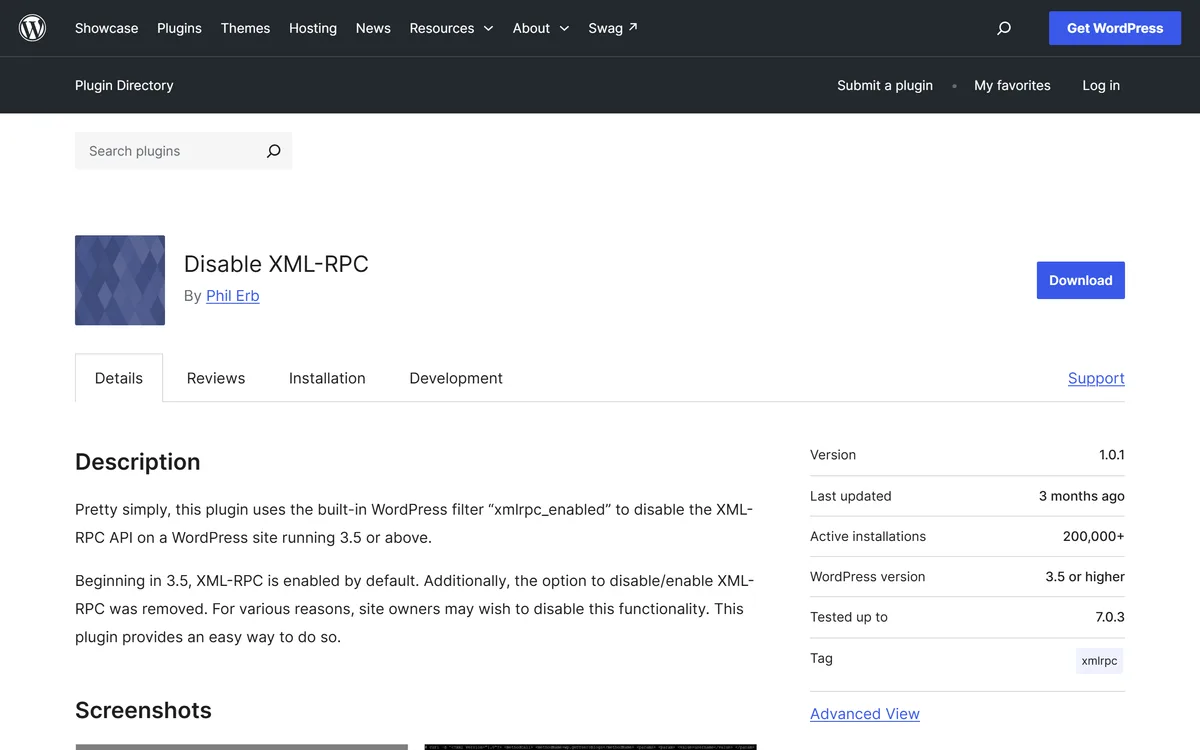Click Submit a plugin

coord(885,85)
